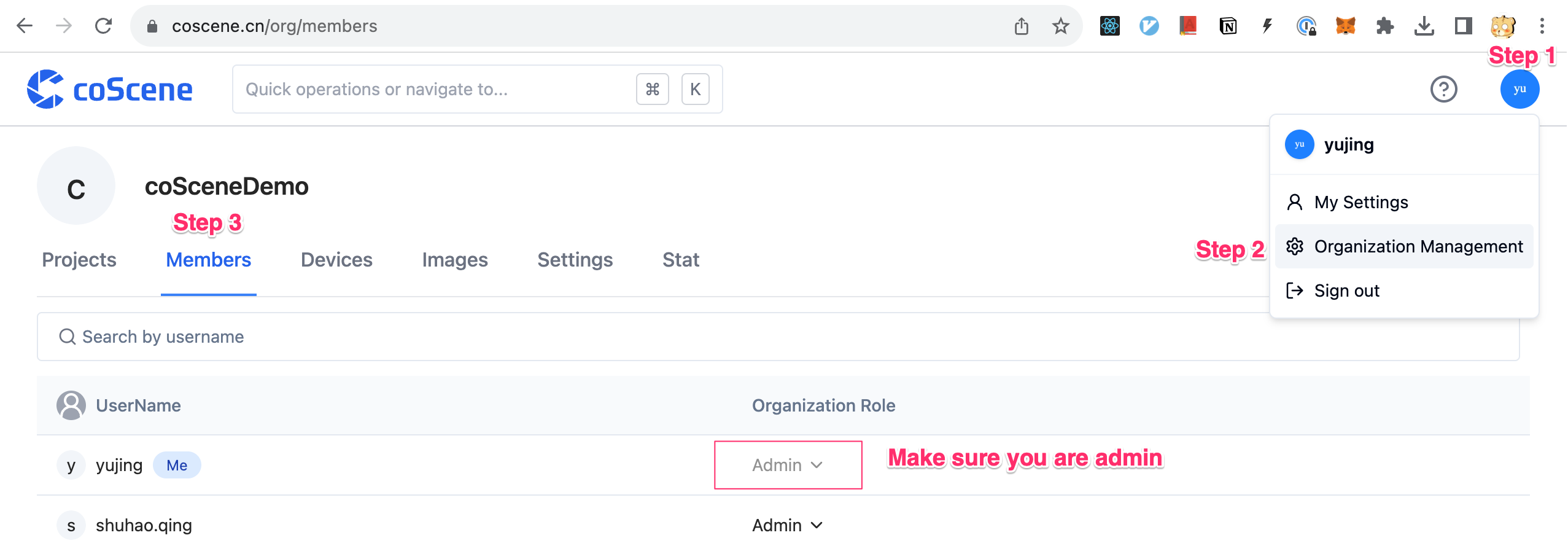Open the Images tab

coord(455,260)
